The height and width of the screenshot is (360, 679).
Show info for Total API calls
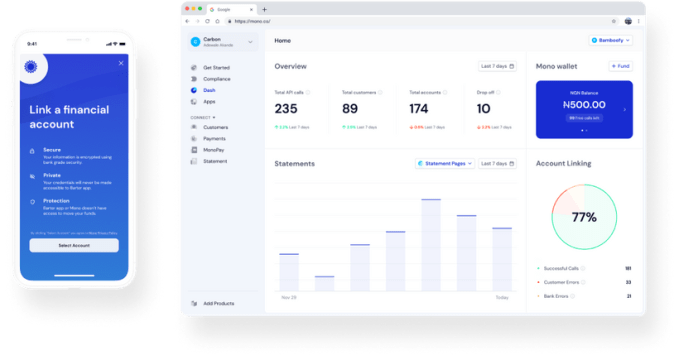308,92
